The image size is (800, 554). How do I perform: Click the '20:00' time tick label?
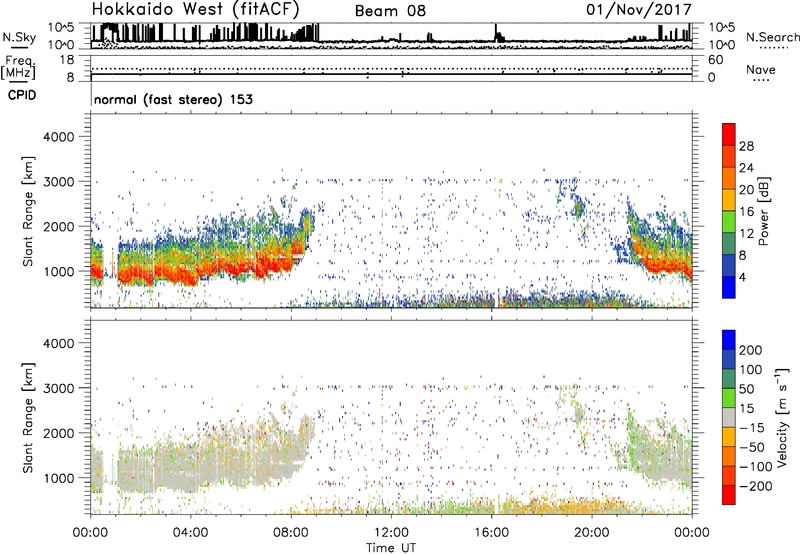tap(591, 533)
